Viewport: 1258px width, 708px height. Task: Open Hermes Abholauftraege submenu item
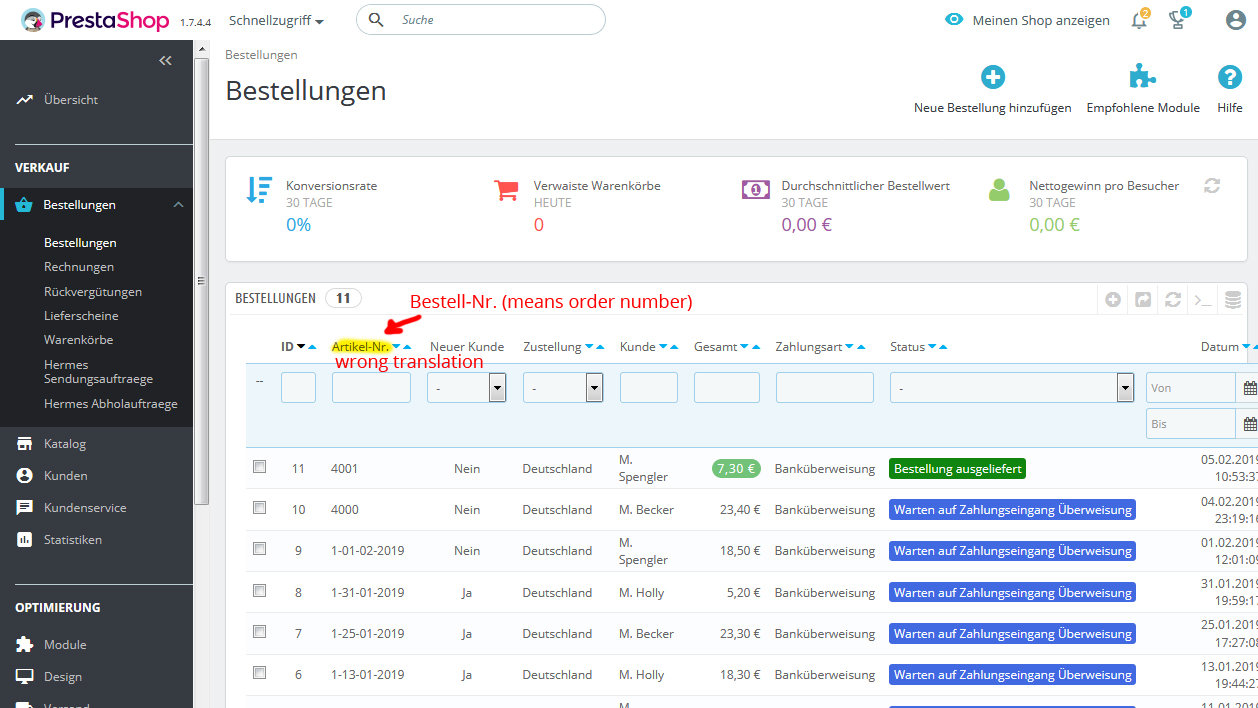pyautogui.click(x=110, y=404)
